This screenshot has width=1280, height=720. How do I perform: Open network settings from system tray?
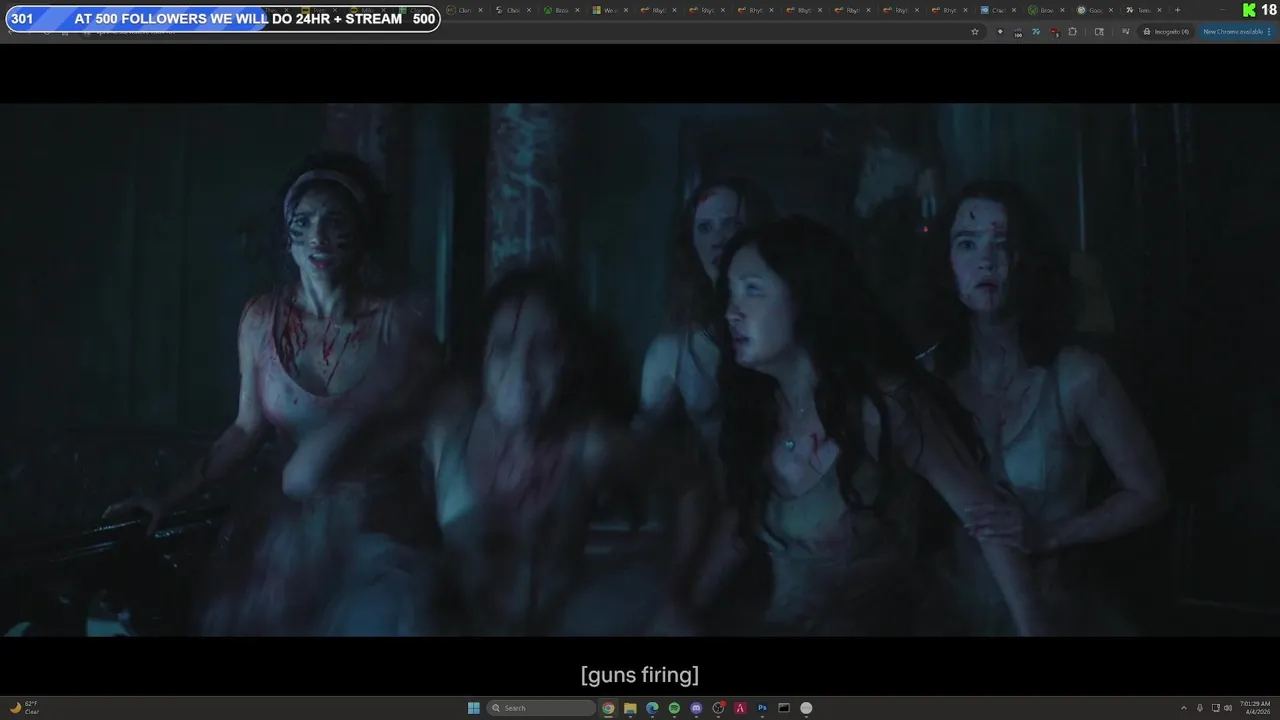coord(1215,708)
